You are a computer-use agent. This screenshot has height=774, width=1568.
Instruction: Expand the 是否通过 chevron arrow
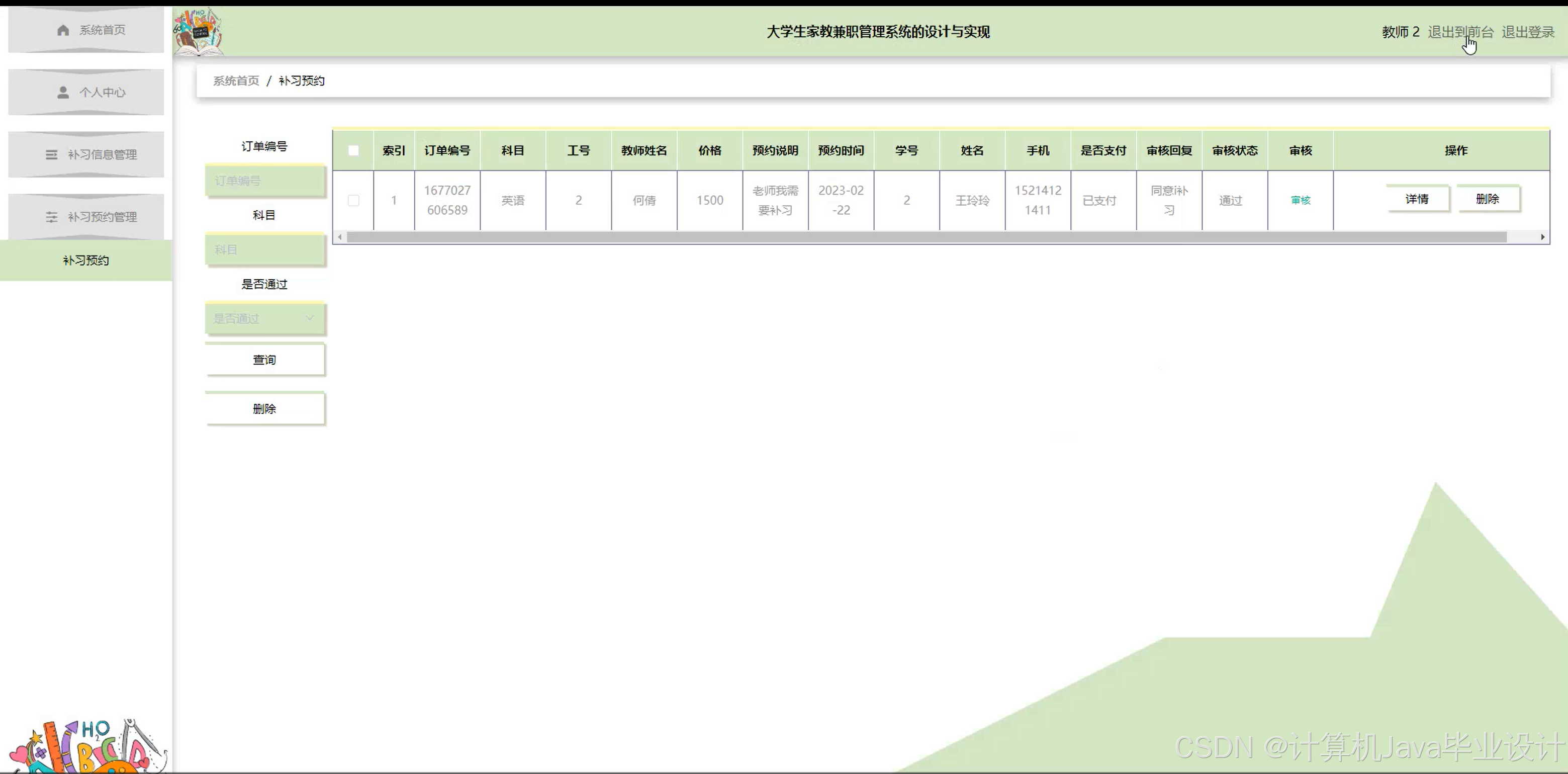[309, 318]
